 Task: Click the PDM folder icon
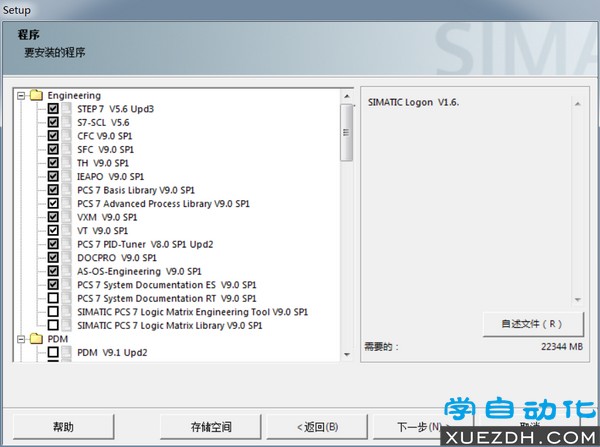pos(36,338)
